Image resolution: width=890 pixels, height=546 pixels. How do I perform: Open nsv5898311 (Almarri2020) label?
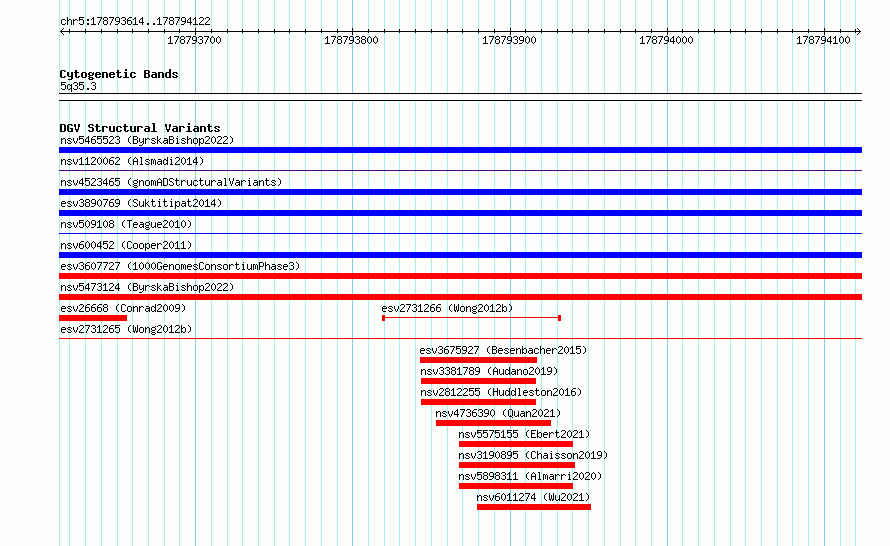[531, 476]
